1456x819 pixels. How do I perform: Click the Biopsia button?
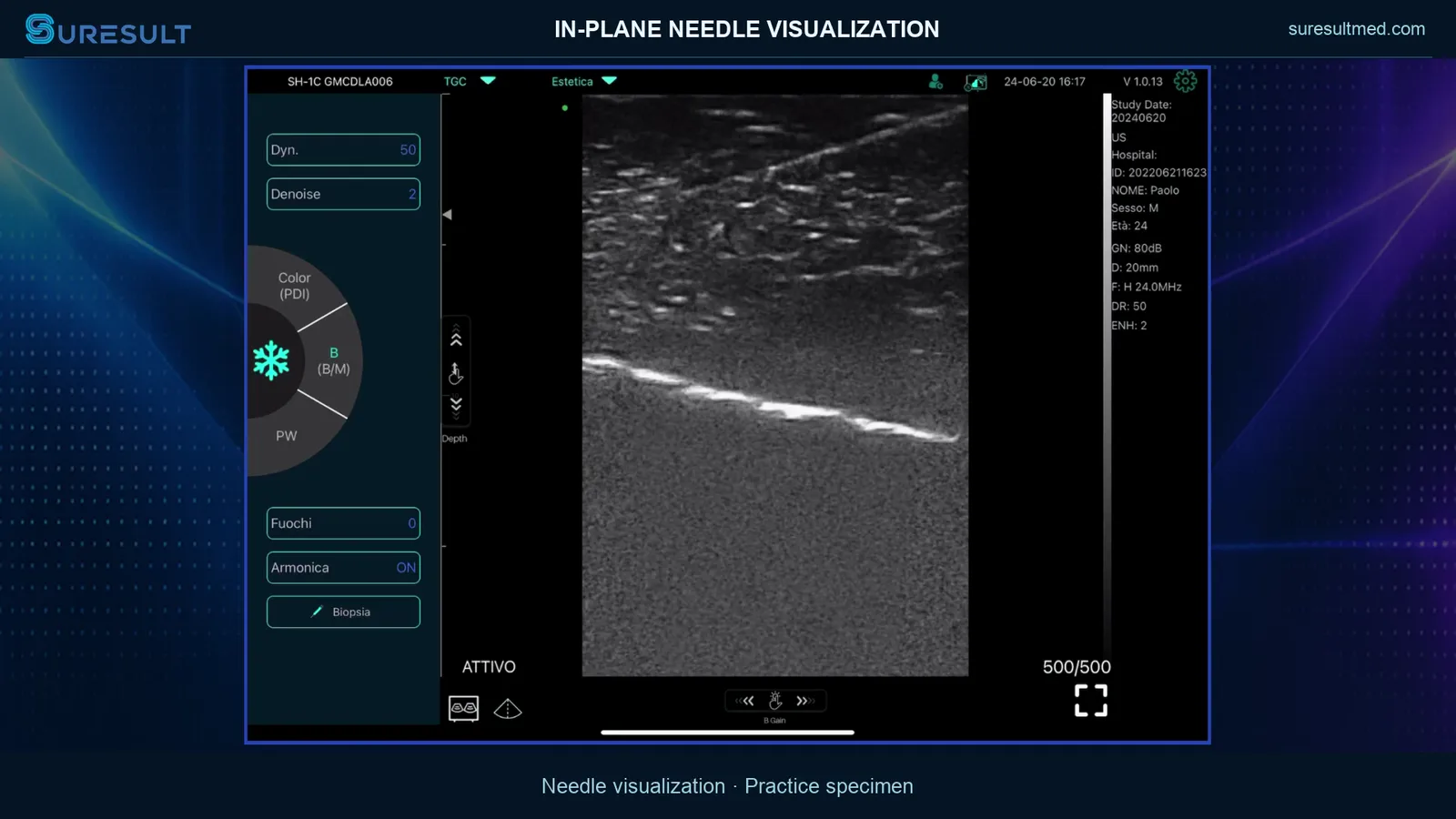pyautogui.click(x=343, y=612)
